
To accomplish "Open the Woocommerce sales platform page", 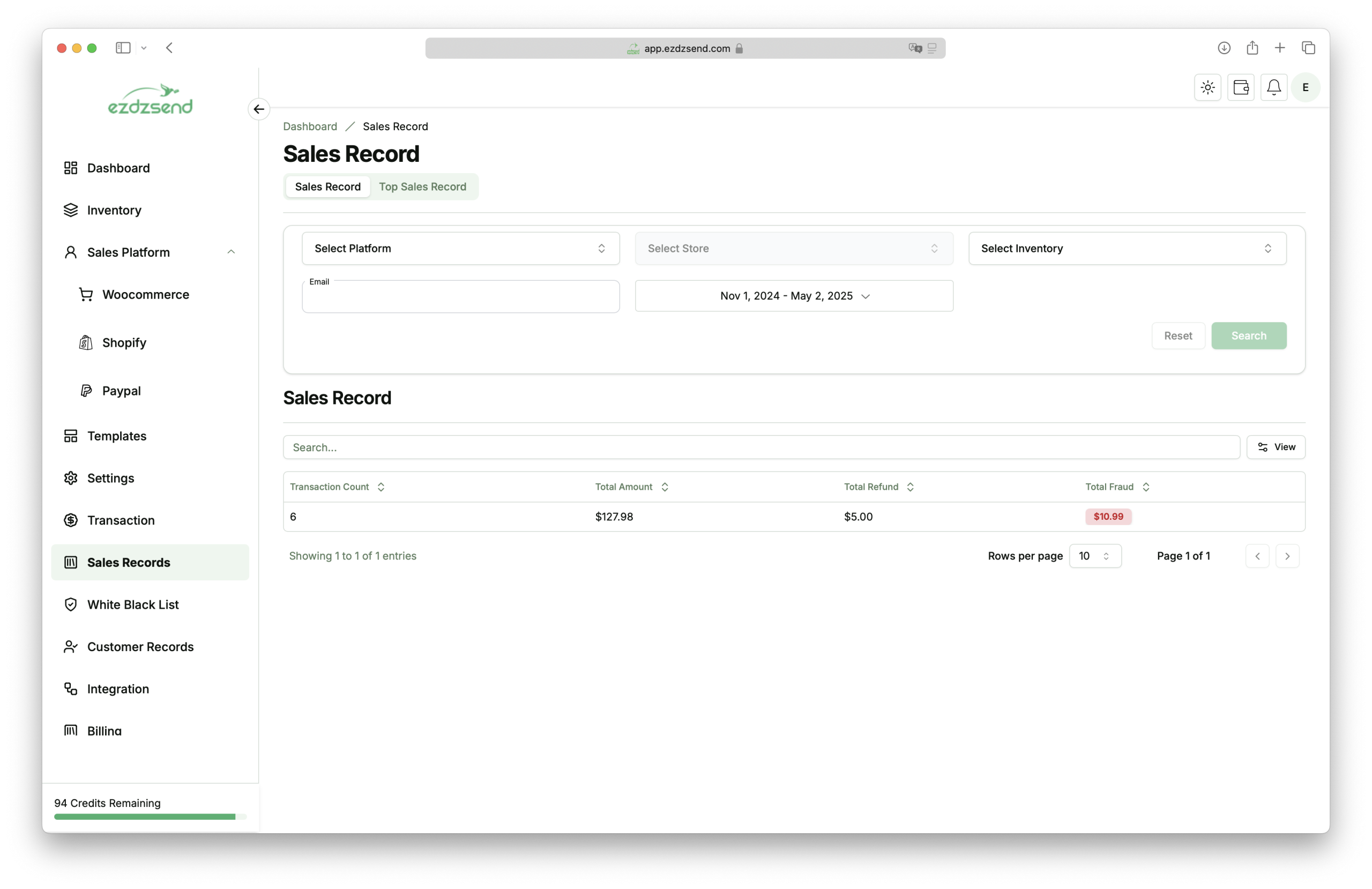I will click(x=145, y=294).
